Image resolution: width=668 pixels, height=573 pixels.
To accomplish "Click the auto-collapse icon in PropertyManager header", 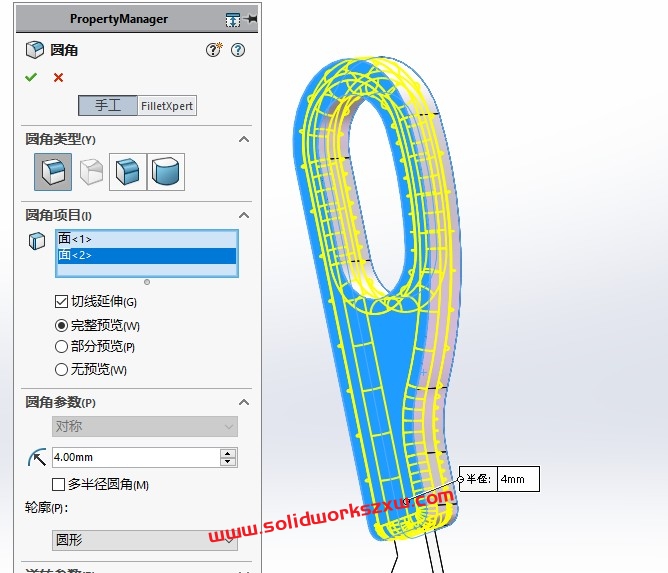I will click(232, 19).
